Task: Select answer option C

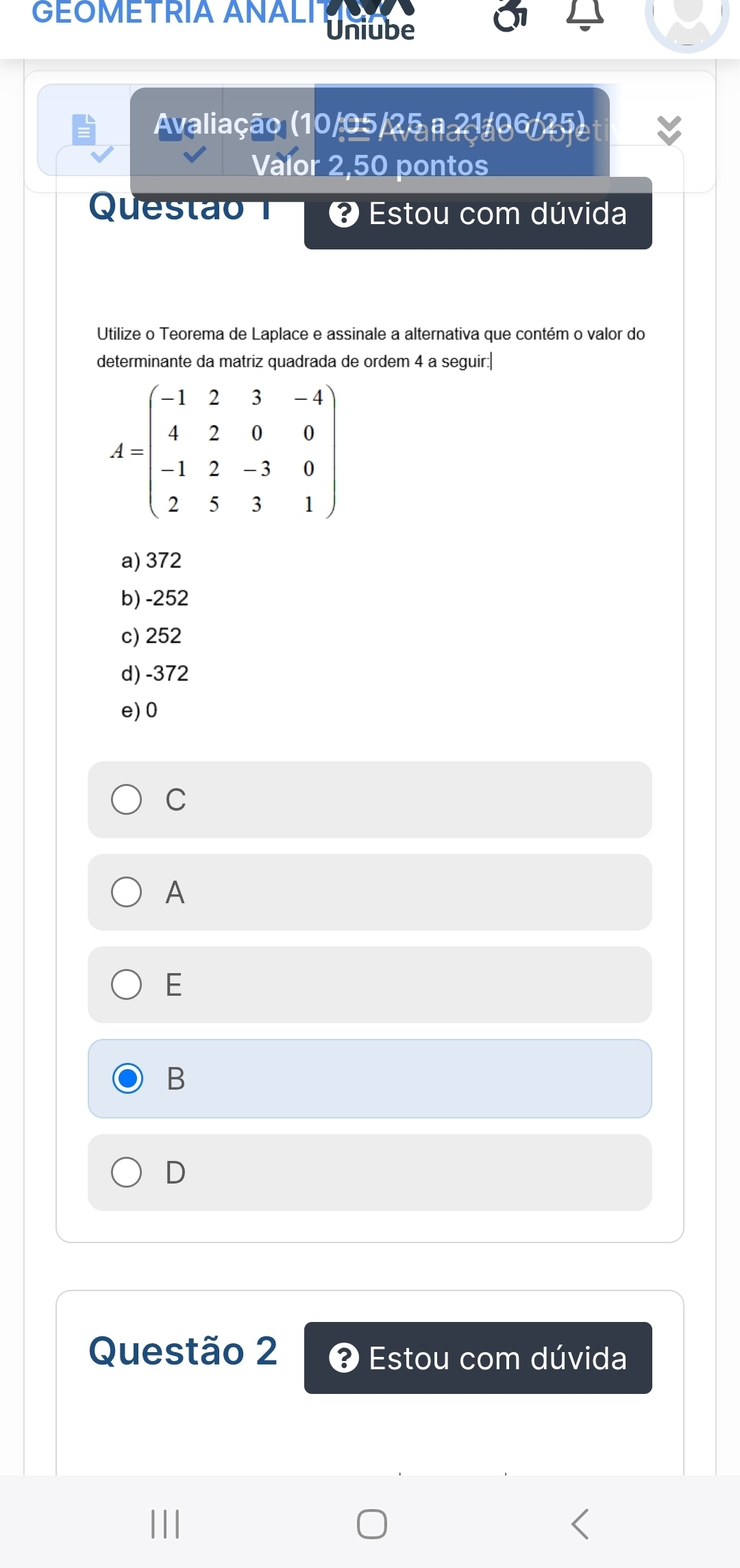Action: coord(370,800)
